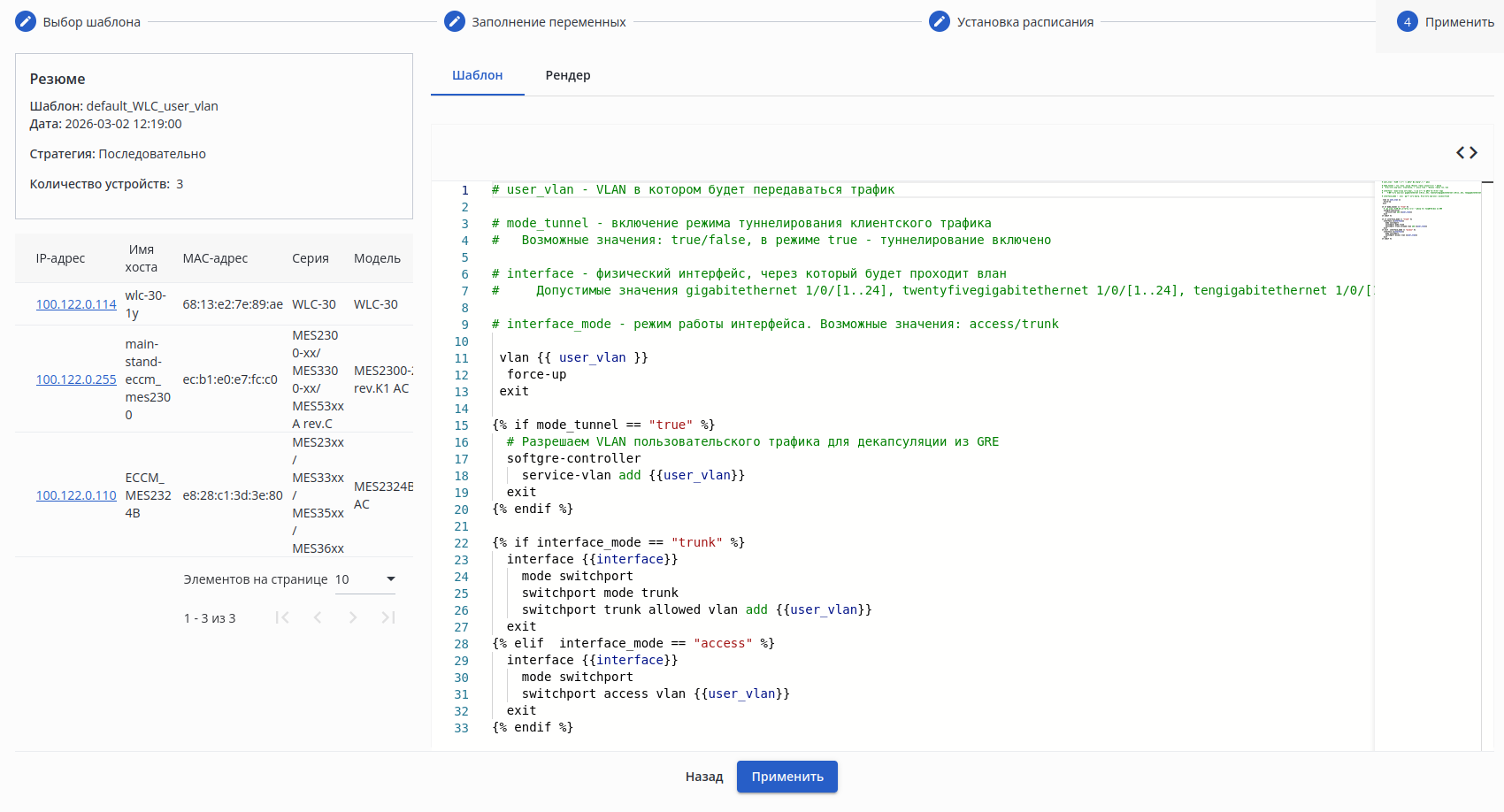1504x812 pixels.
Task: Open device link 100.122.0.114
Action: [x=76, y=304]
